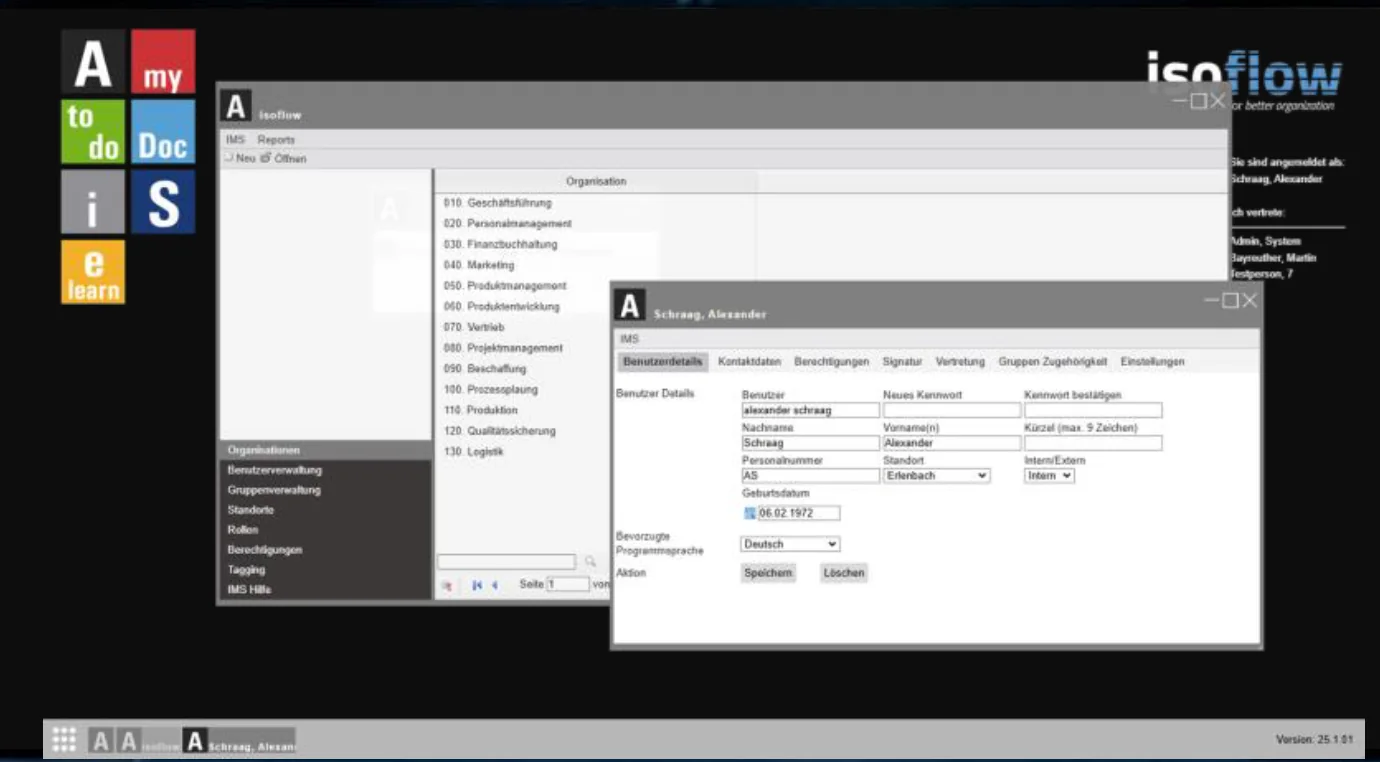This screenshot has height=762, width=1380.
Task: Select the Benutzerdetails tab
Action: click(x=663, y=361)
